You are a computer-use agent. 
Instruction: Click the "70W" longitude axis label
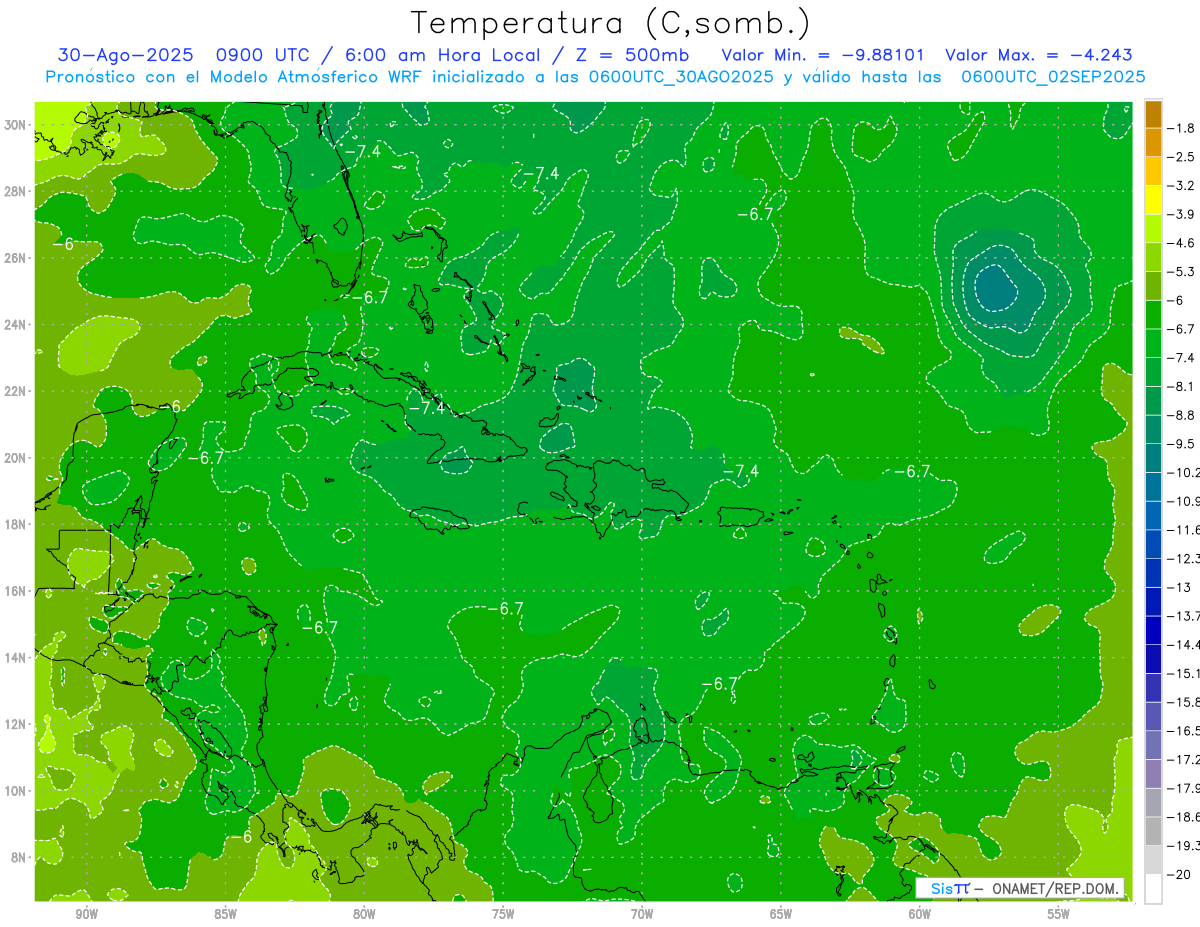[x=642, y=914]
